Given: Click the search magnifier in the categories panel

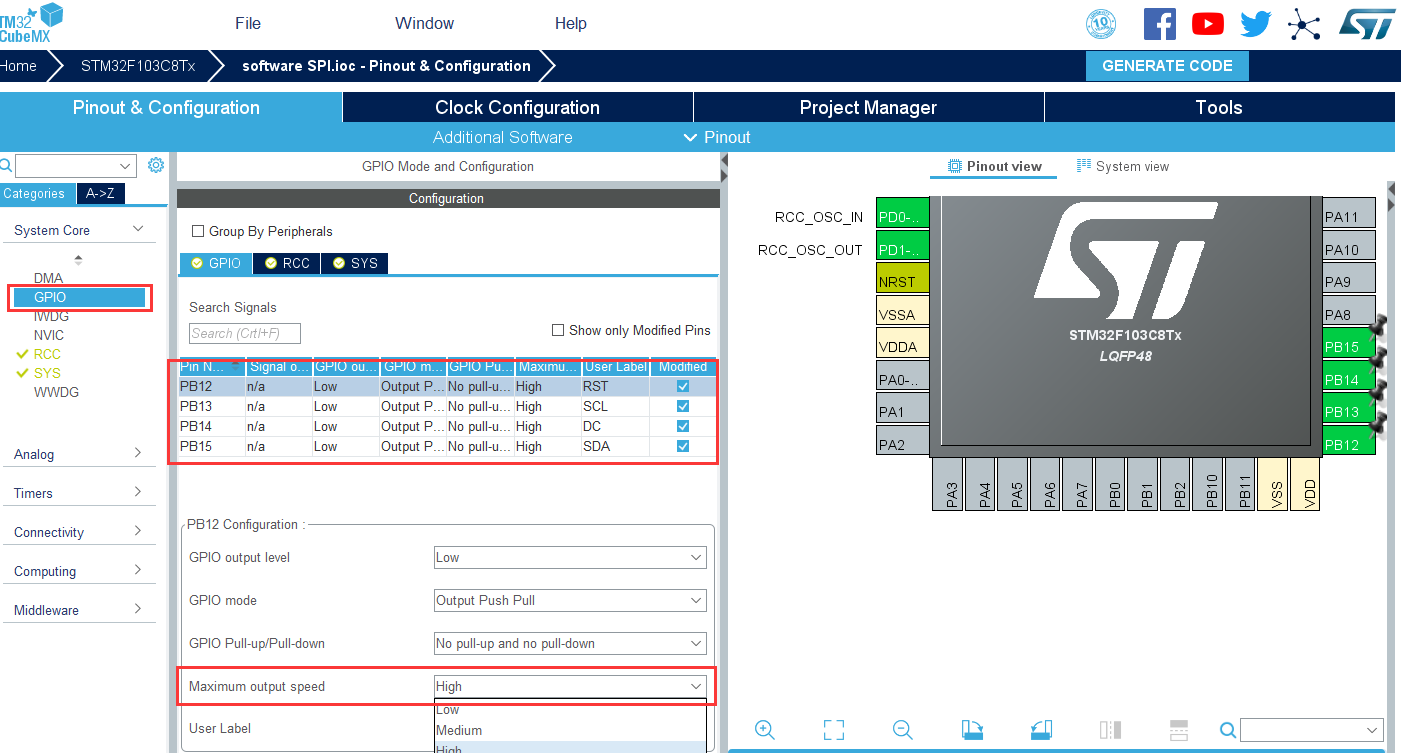Looking at the screenshot, I should 5,165.
